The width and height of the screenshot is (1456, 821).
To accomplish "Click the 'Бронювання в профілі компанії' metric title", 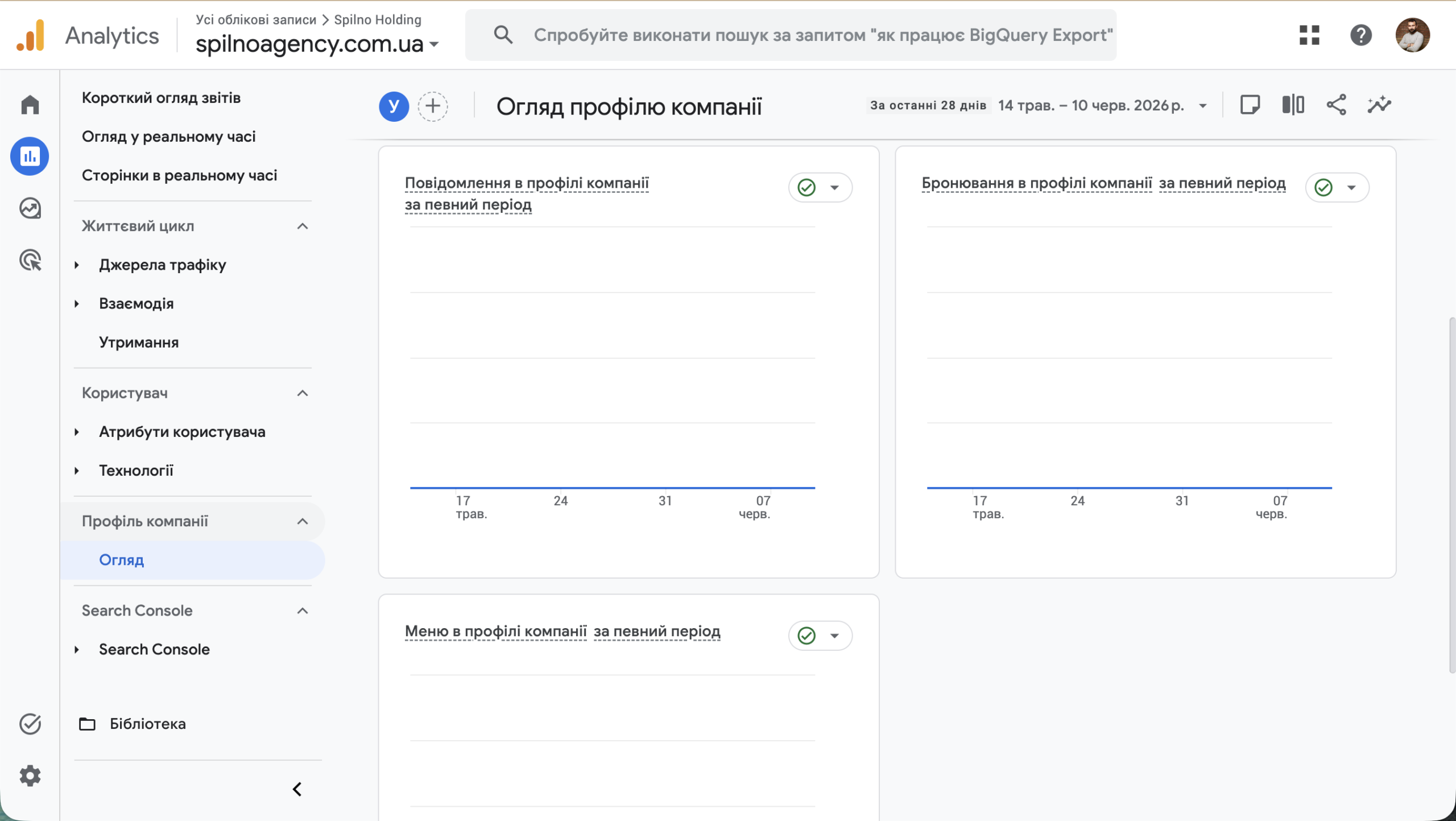I will pos(1036,183).
